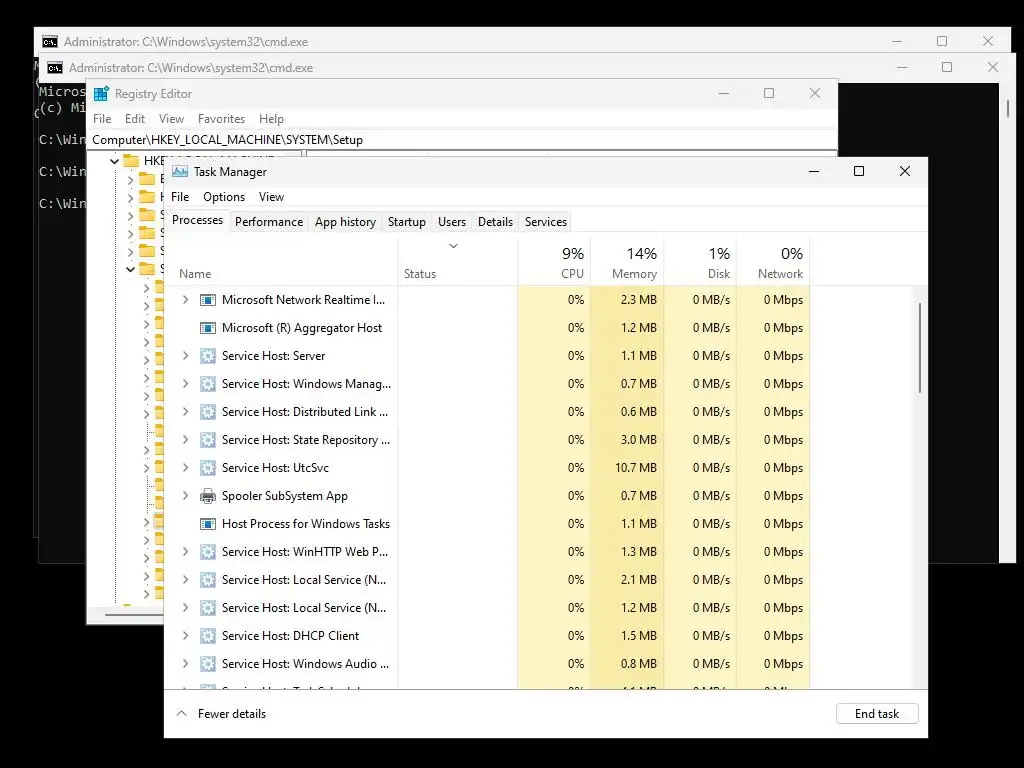Image resolution: width=1024 pixels, height=768 pixels.
Task: Click the sort arrow above the Status column
Action: coord(453,246)
